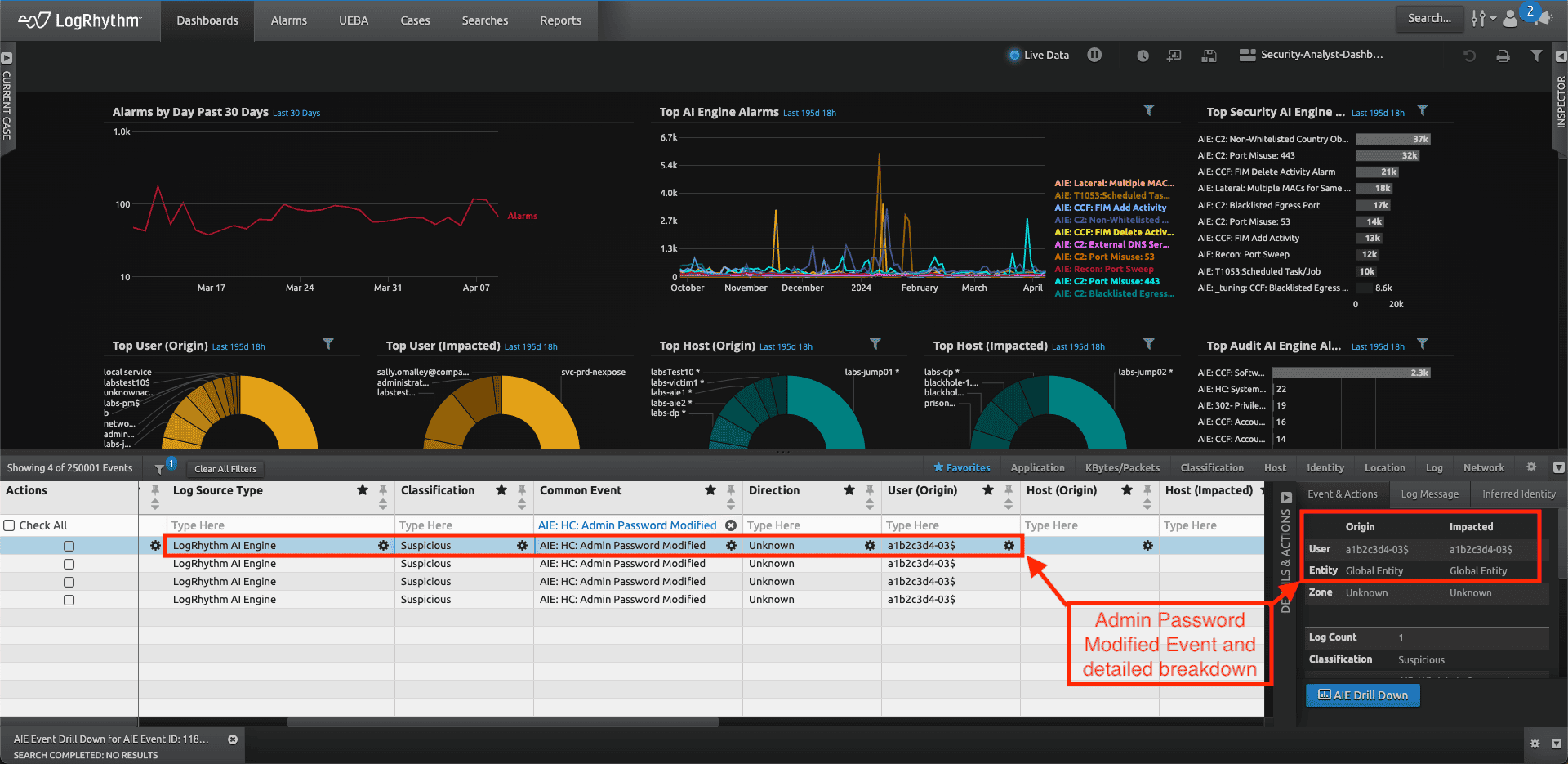Check the first highlighted event row checkbox
1568x764 pixels.
pyautogui.click(x=69, y=546)
